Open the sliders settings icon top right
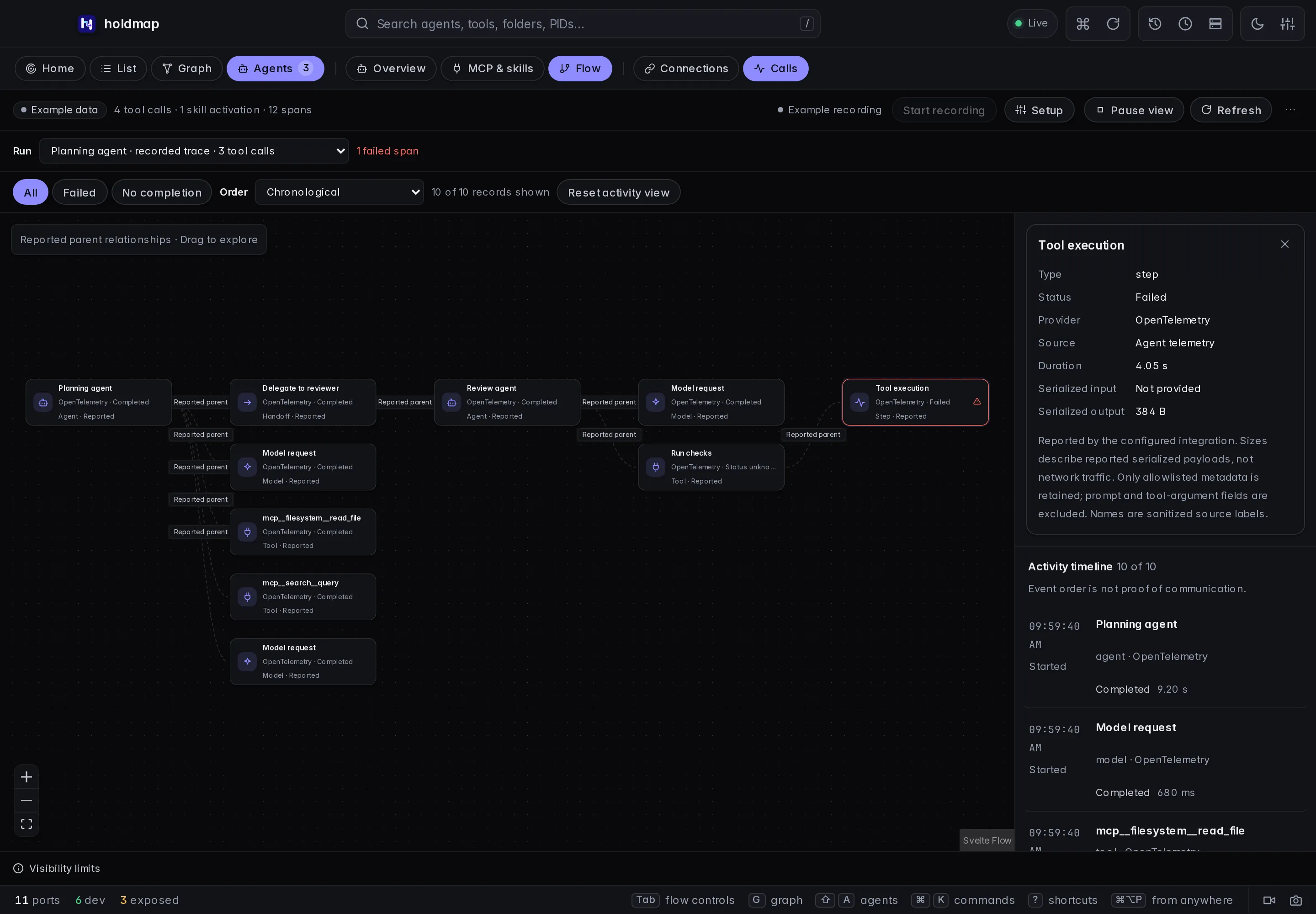This screenshot has width=1316, height=914. [1287, 23]
